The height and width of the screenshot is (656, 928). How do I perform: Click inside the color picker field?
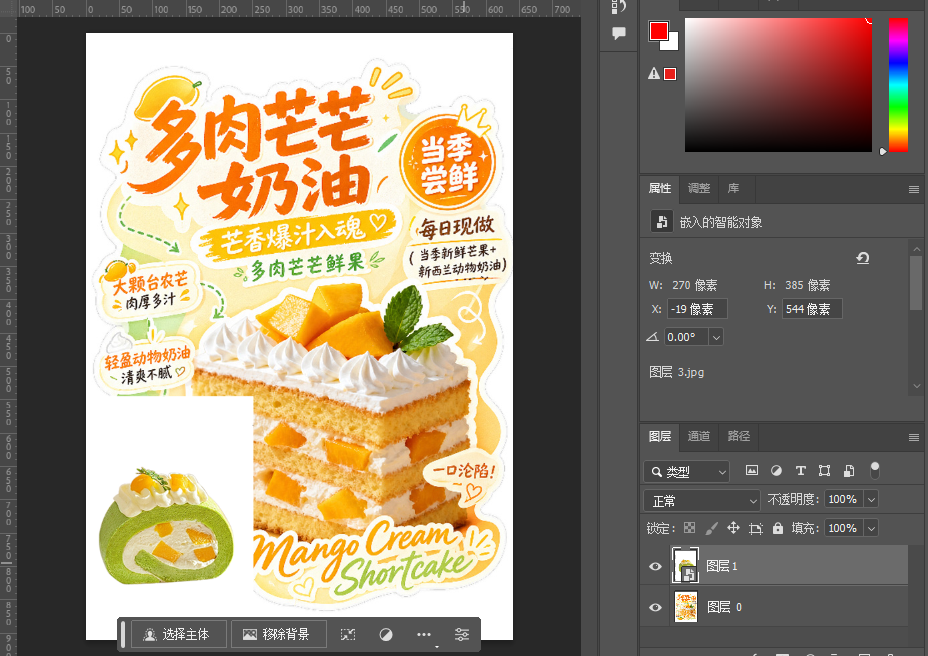[x=778, y=85]
